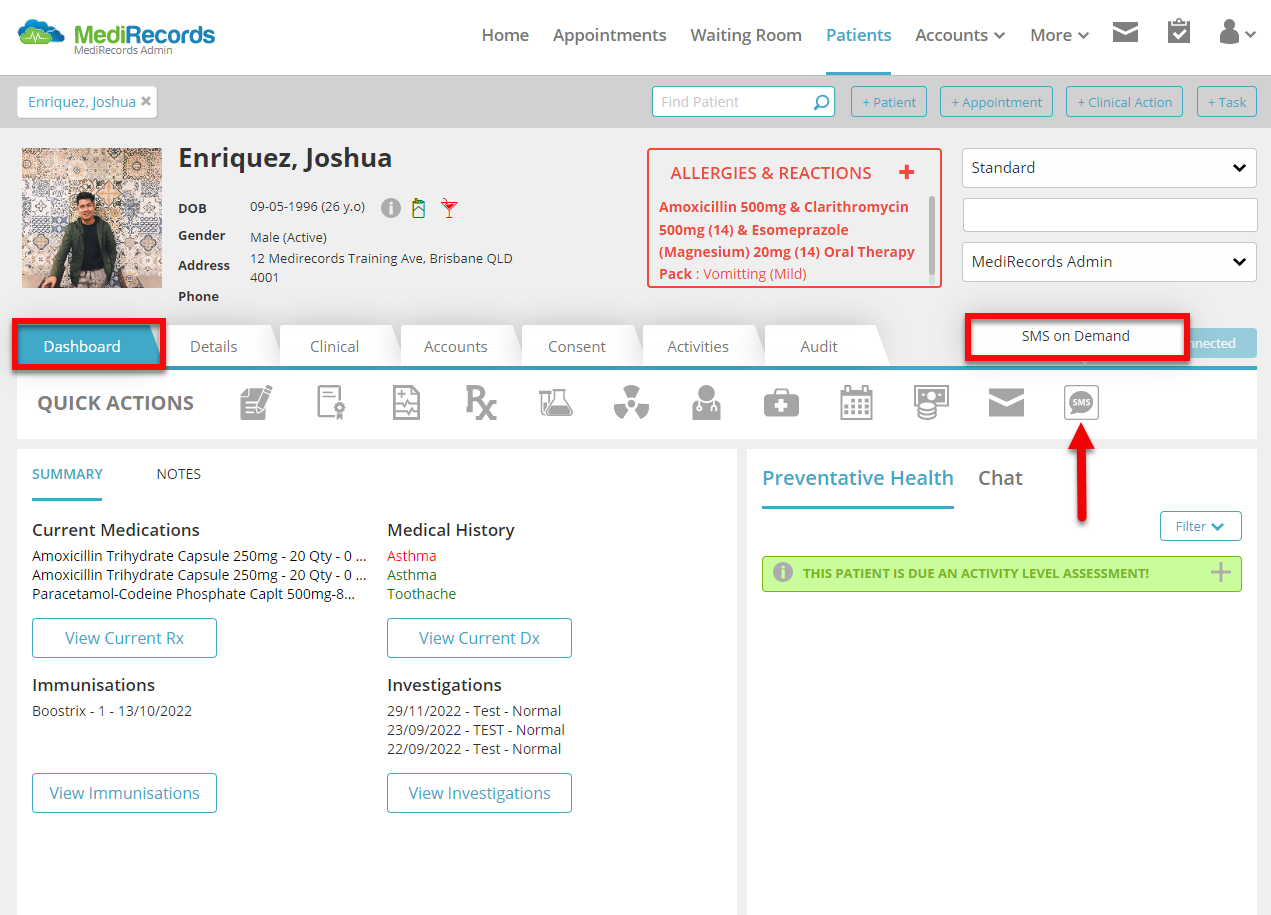
Task: Open the user profile menu icon
Action: (1237, 32)
